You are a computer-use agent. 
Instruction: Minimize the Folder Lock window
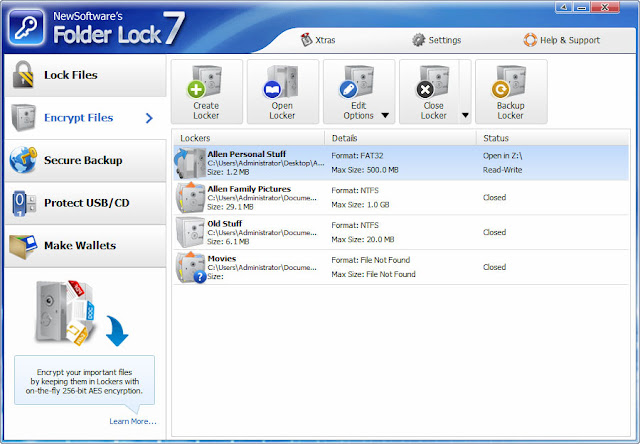point(582,8)
